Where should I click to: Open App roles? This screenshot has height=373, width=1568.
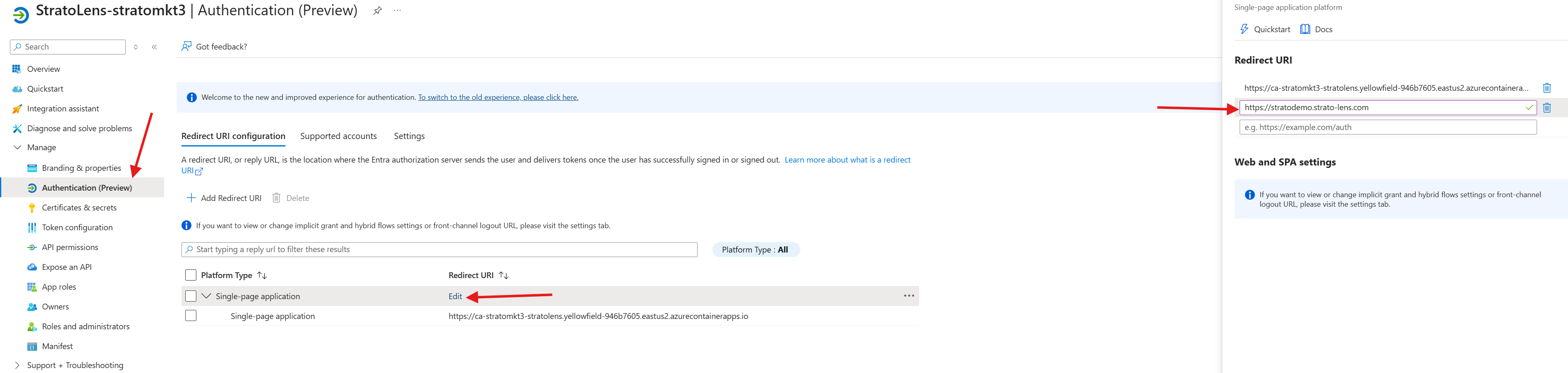59,287
